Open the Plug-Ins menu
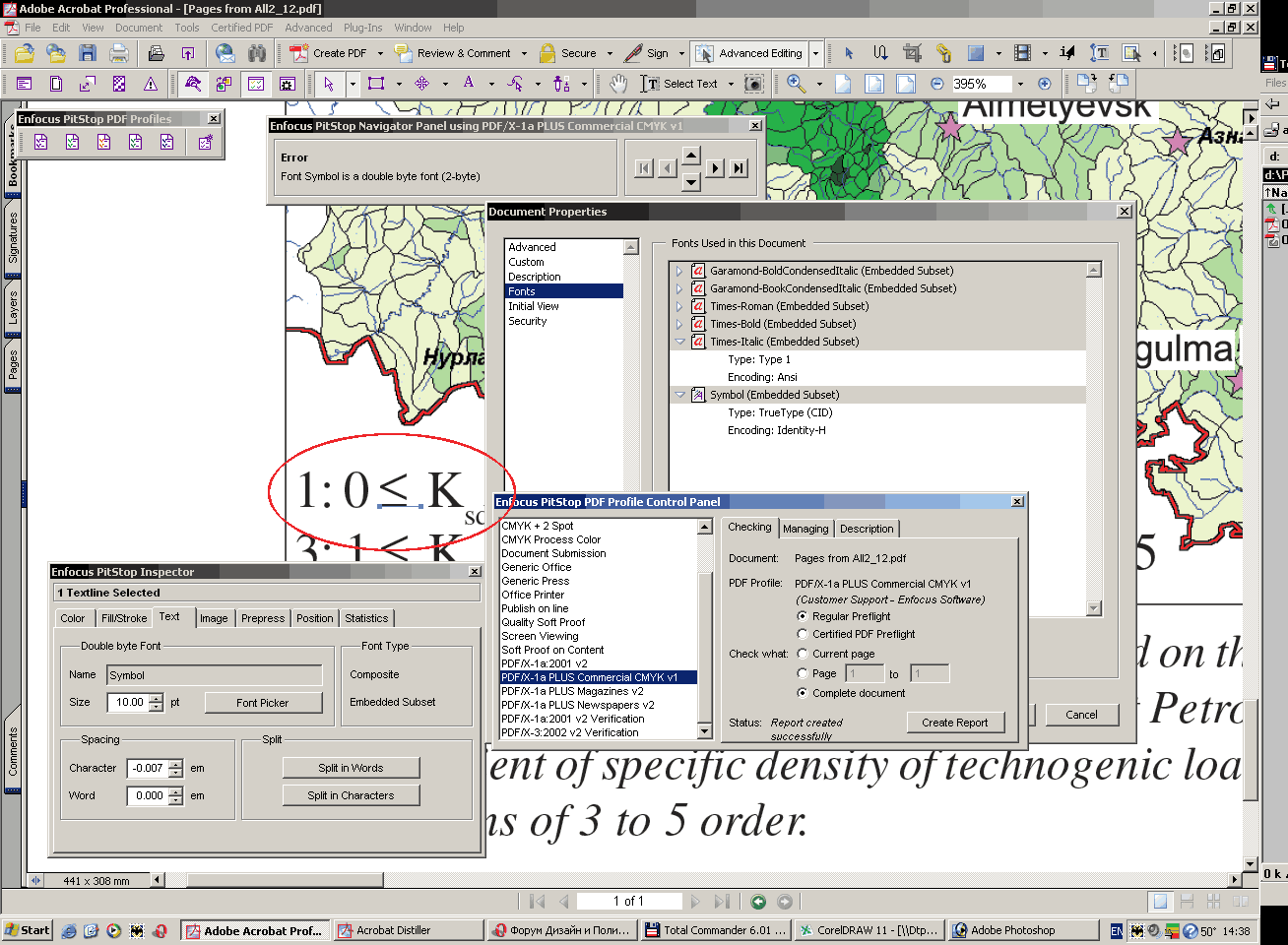 362,28
